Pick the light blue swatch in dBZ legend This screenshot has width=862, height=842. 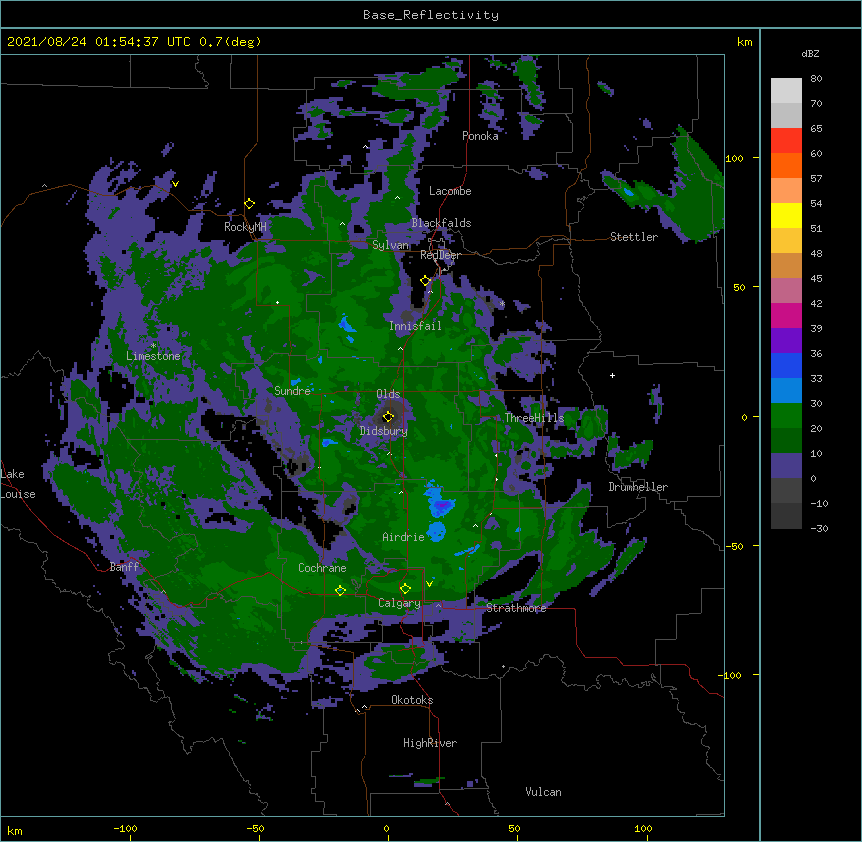click(x=786, y=391)
